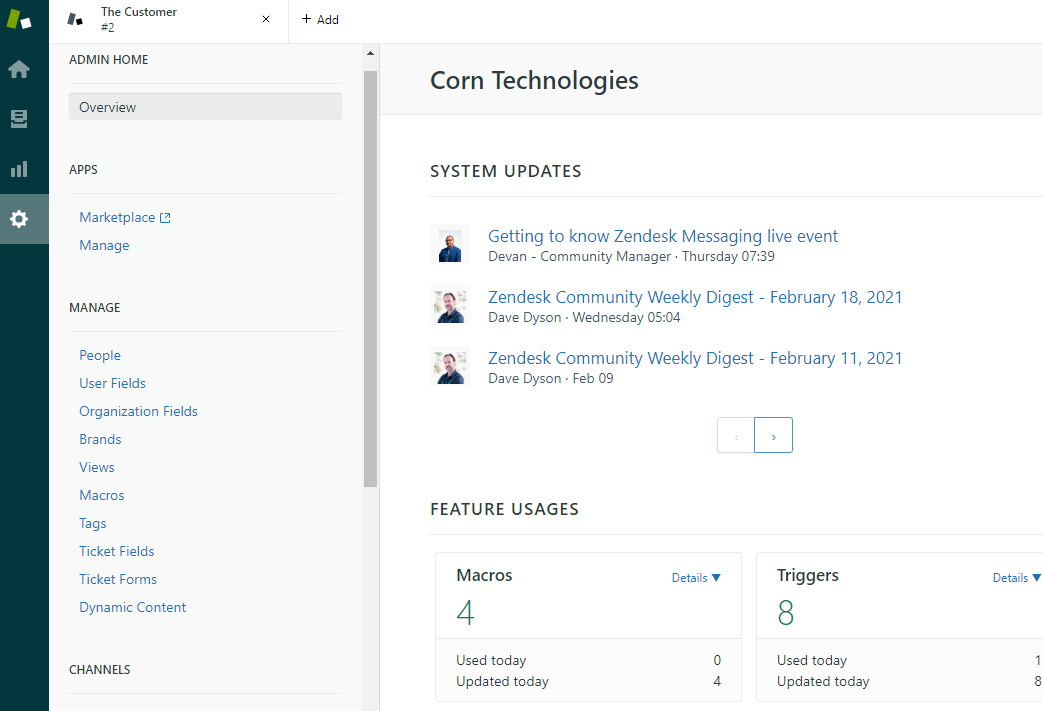Open the Home dashboard icon
The width and height of the screenshot is (1043, 711).
[x=19, y=69]
